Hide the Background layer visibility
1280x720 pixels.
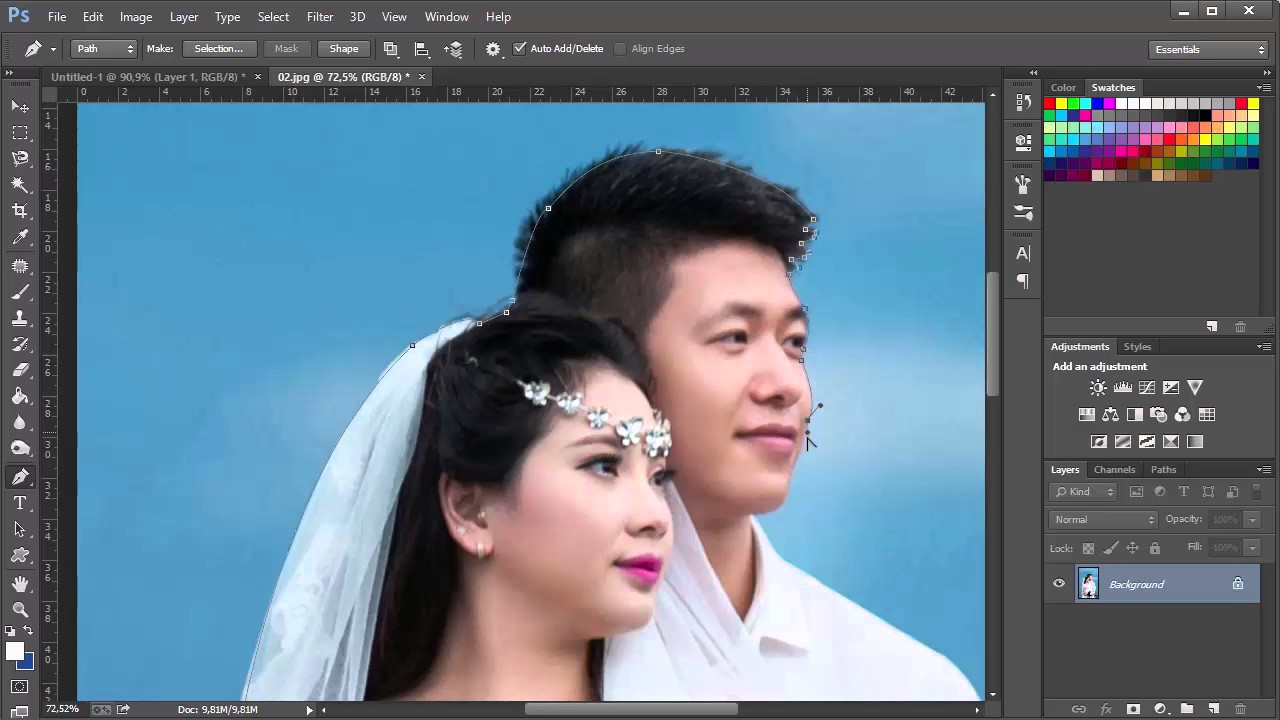[x=1059, y=584]
